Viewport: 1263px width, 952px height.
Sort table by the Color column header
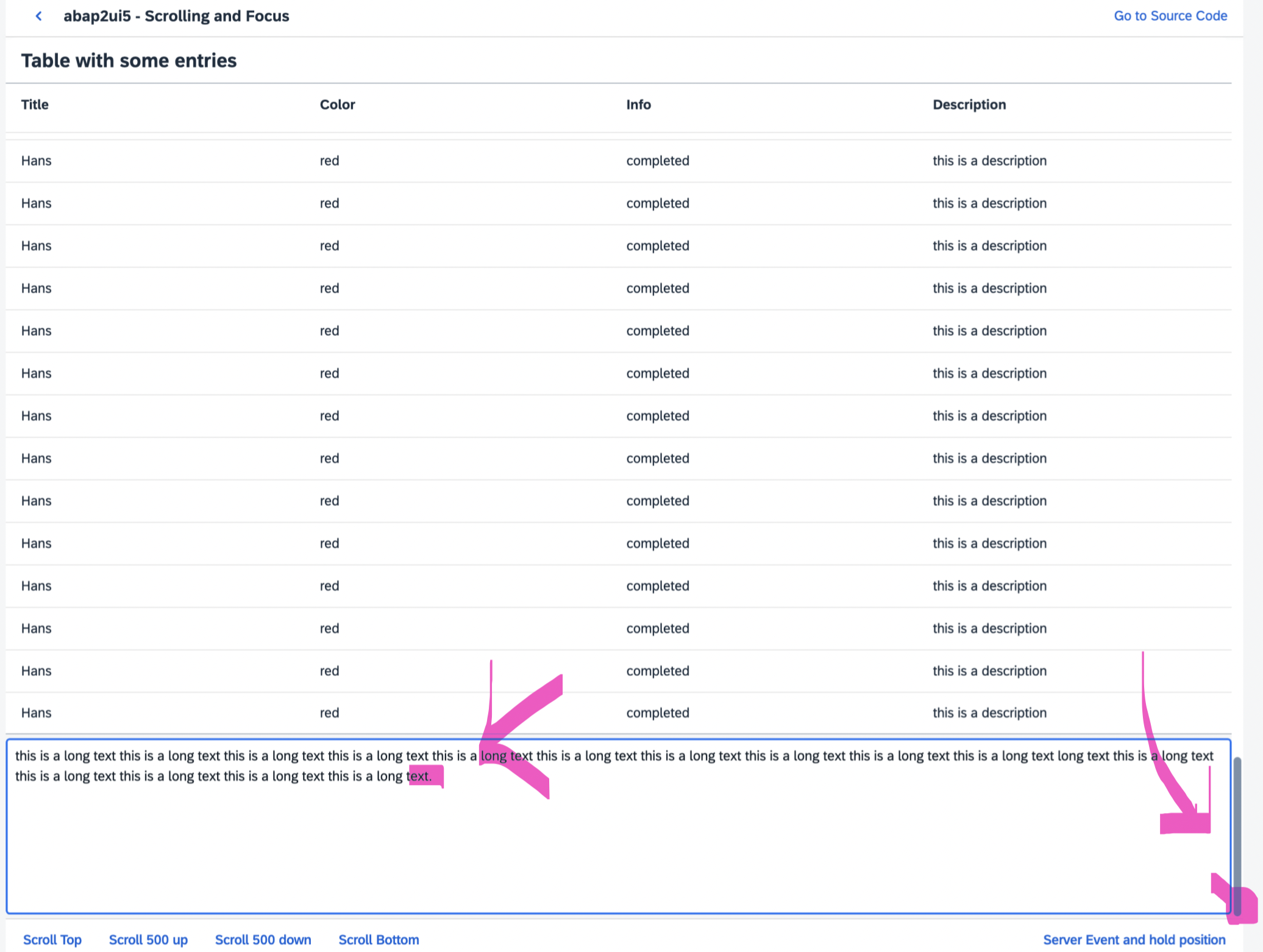[x=337, y=104]
